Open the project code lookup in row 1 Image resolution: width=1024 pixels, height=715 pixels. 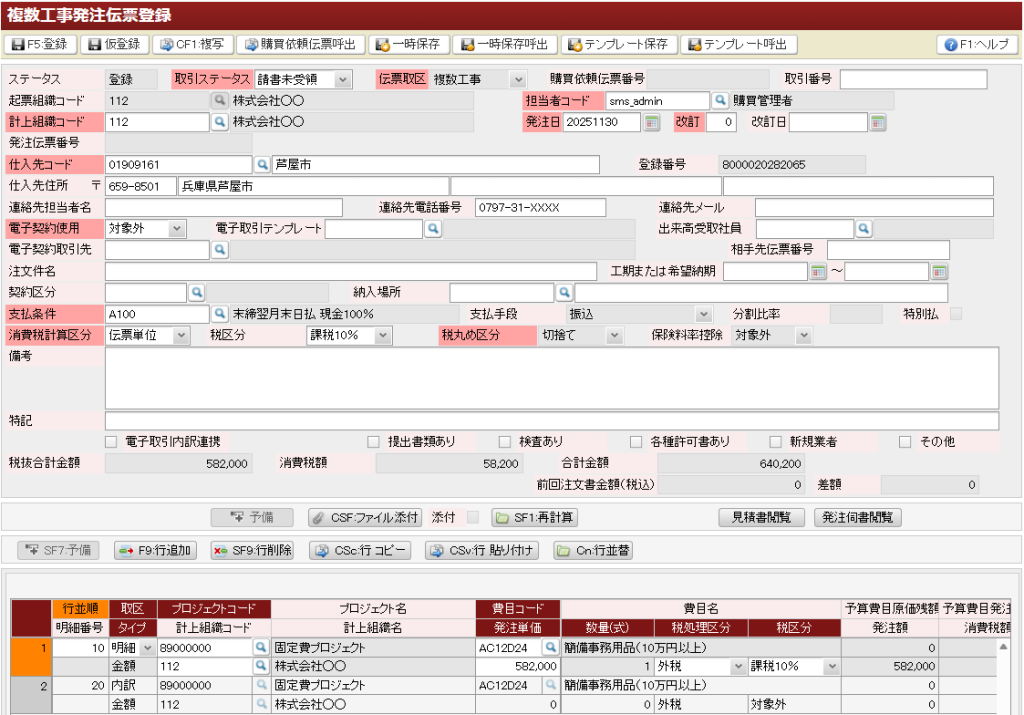[x=261, y=647]
